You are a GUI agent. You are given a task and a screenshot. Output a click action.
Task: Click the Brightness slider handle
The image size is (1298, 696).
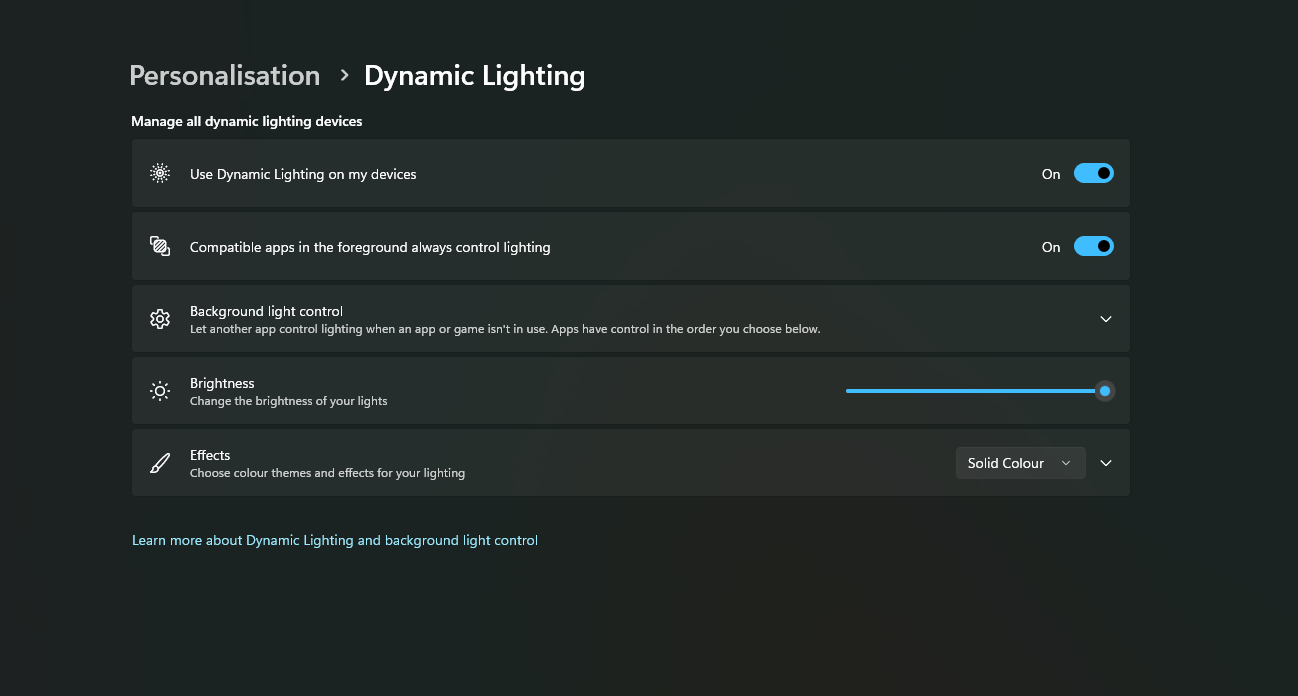tap(1104, 391)
